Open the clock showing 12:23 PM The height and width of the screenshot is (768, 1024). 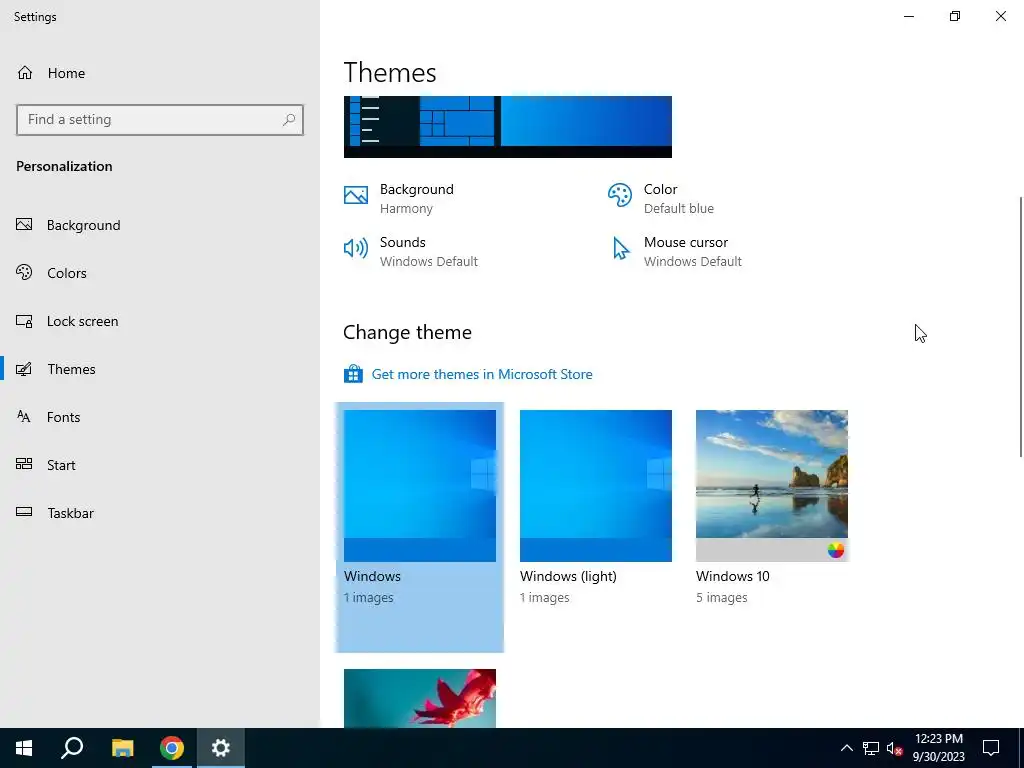pos(938,748)
